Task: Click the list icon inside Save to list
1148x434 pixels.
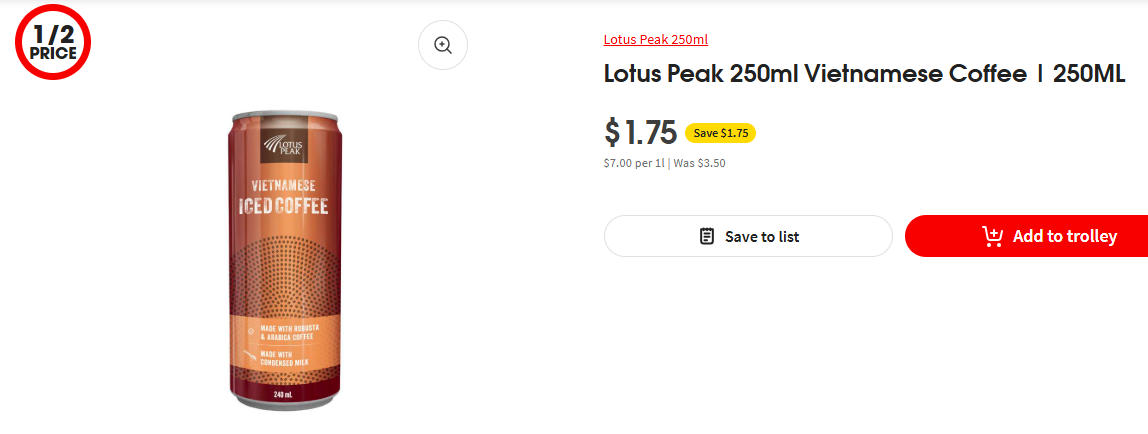Action: click(x=707, y=237)
